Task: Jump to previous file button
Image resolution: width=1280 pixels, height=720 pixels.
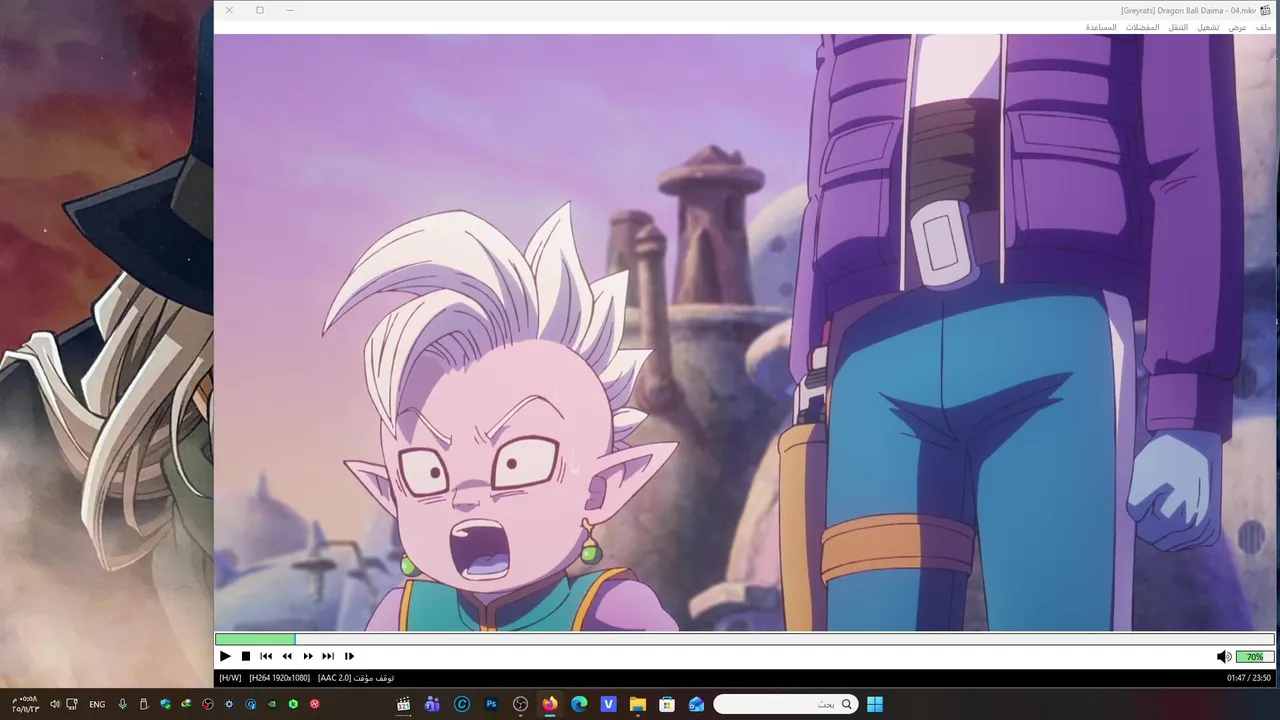Action: pos(266,656)
